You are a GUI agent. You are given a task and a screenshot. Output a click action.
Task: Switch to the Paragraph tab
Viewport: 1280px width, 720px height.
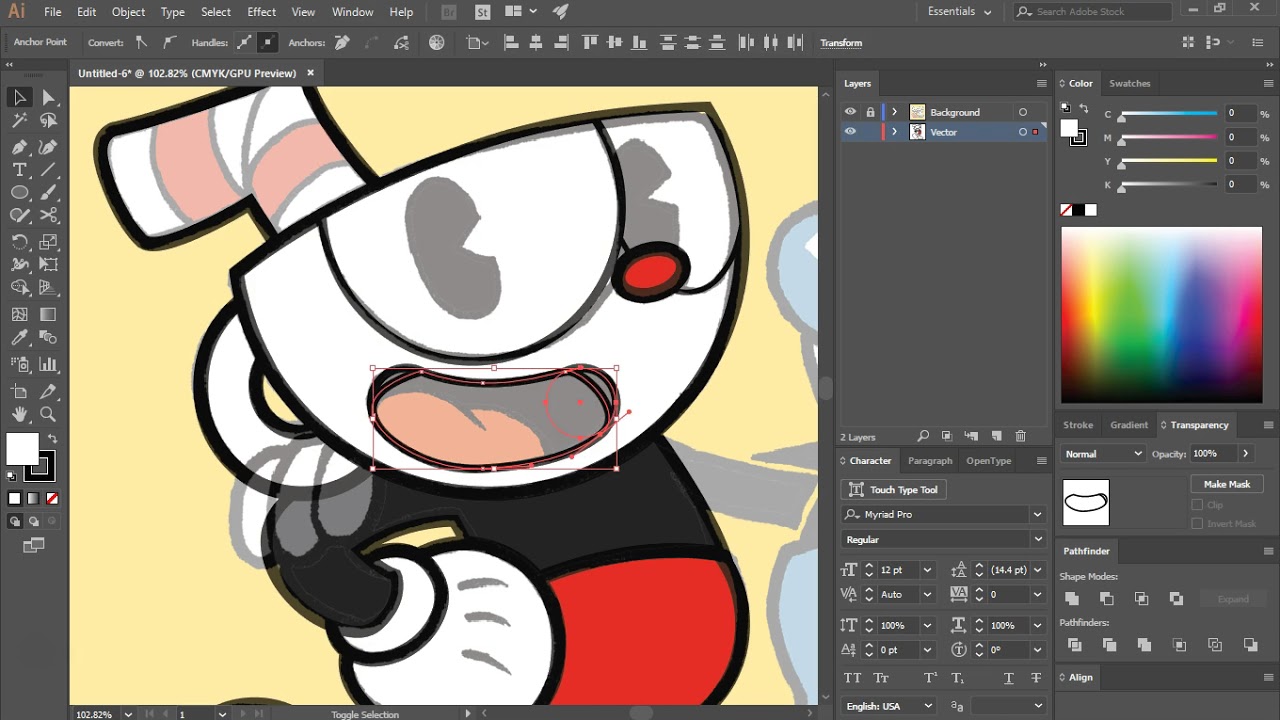click(x=930, y=461)
